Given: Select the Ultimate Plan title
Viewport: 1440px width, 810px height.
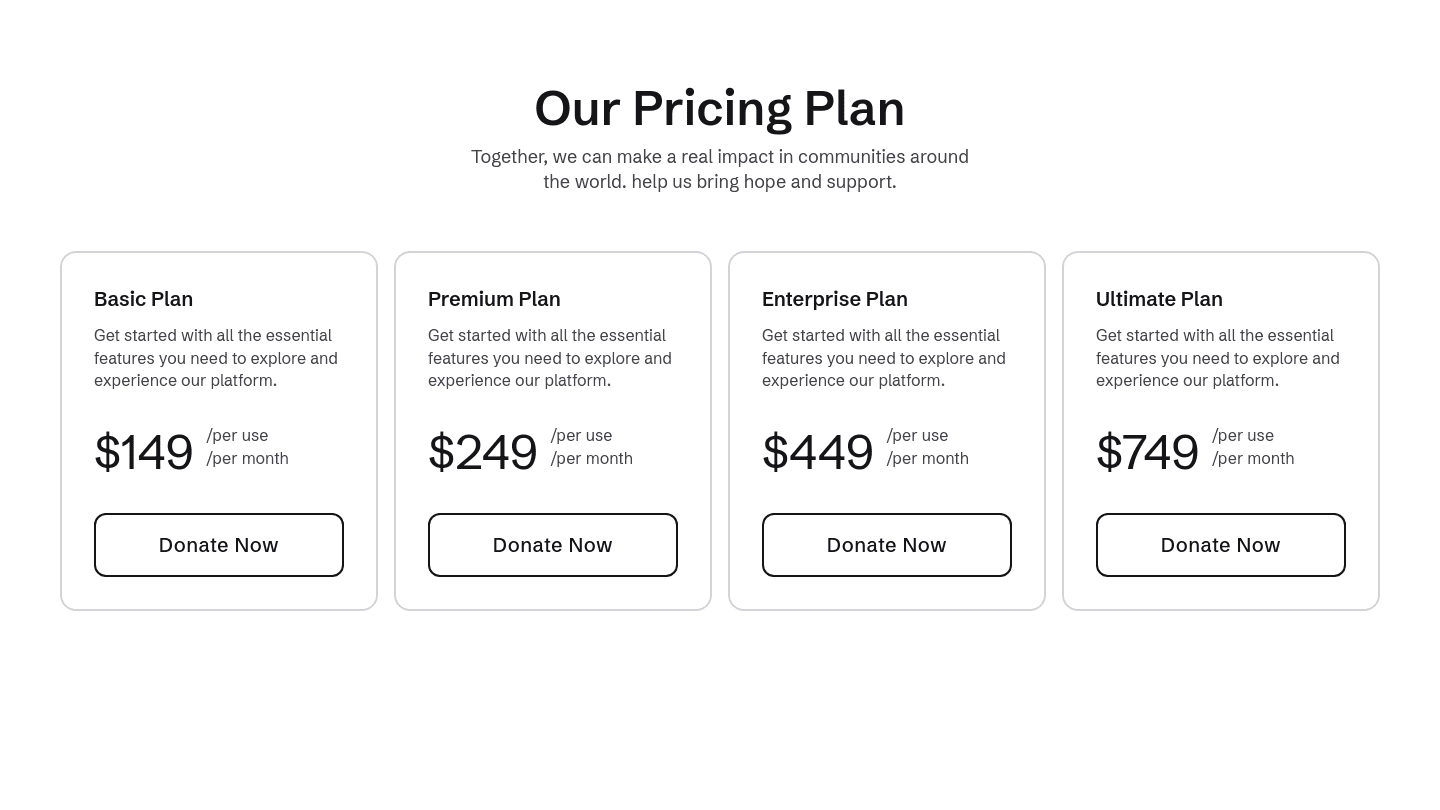Looking at the screenshot, I should click(1159, 299).
